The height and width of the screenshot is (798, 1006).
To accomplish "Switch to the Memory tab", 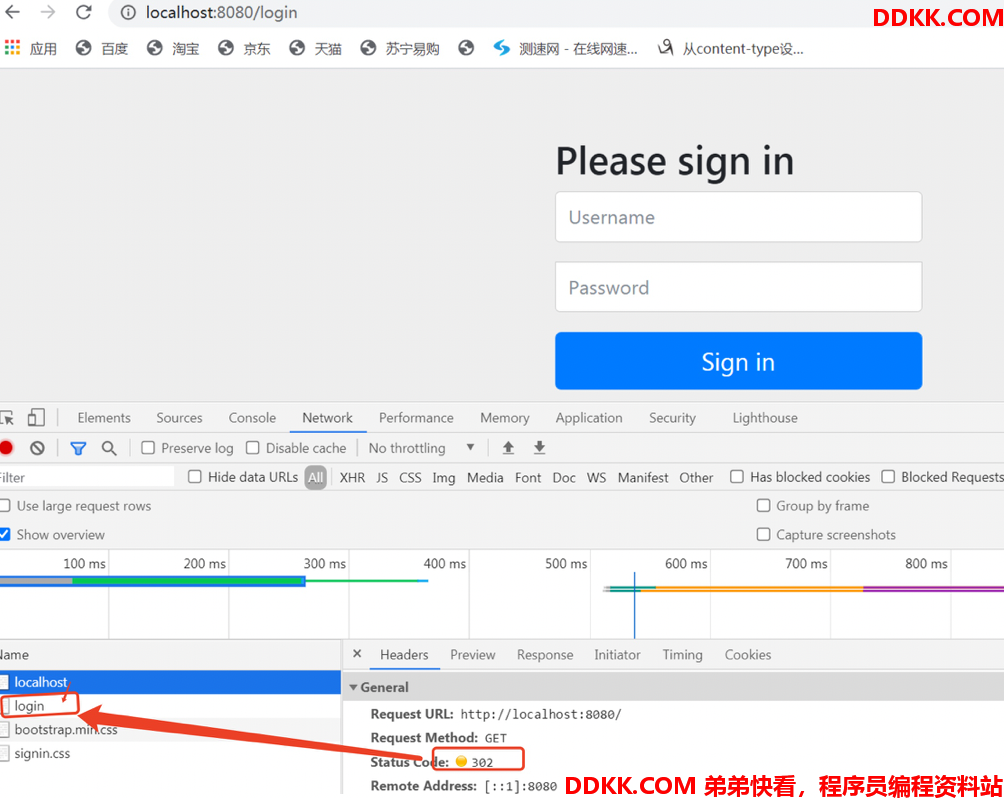I will (x=505, y=418).
